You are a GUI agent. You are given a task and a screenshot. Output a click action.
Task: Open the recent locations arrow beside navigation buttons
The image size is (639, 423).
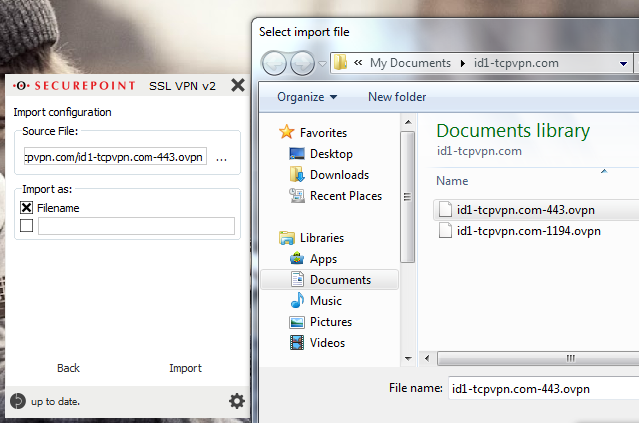point(322,64)
